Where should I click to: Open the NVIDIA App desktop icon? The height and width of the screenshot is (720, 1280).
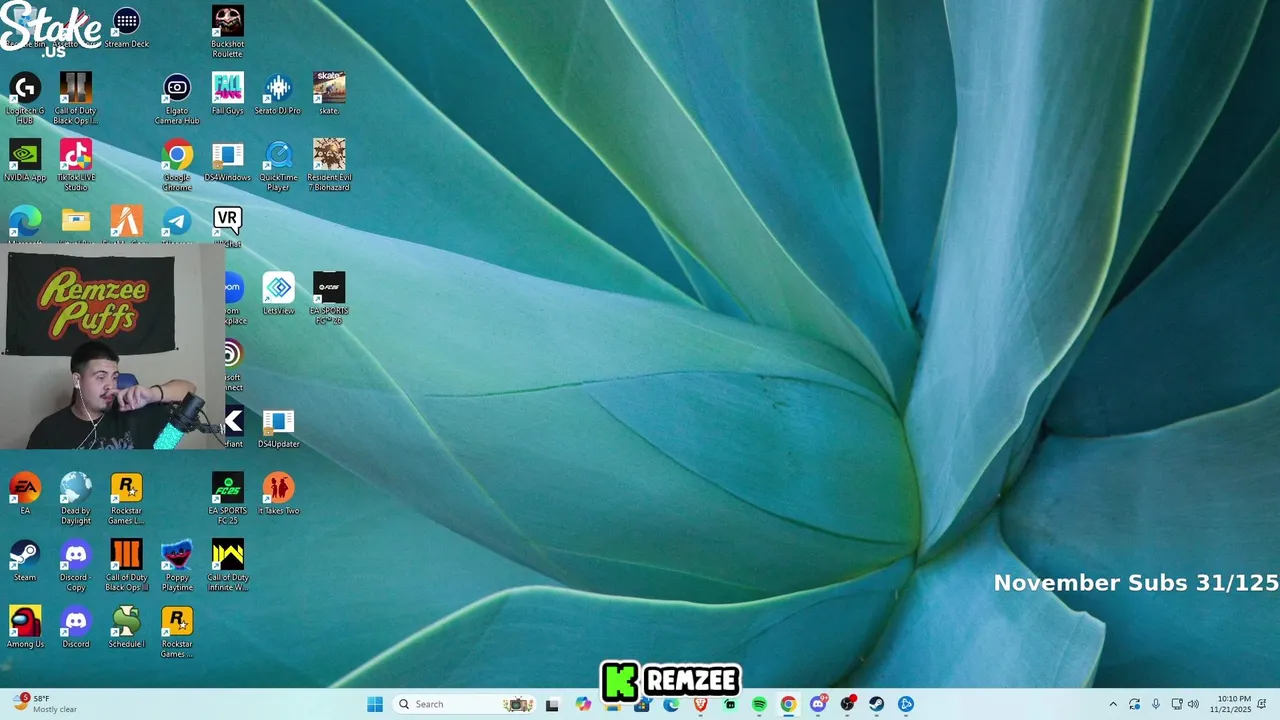pyautogui.click(x=25, y=161)
